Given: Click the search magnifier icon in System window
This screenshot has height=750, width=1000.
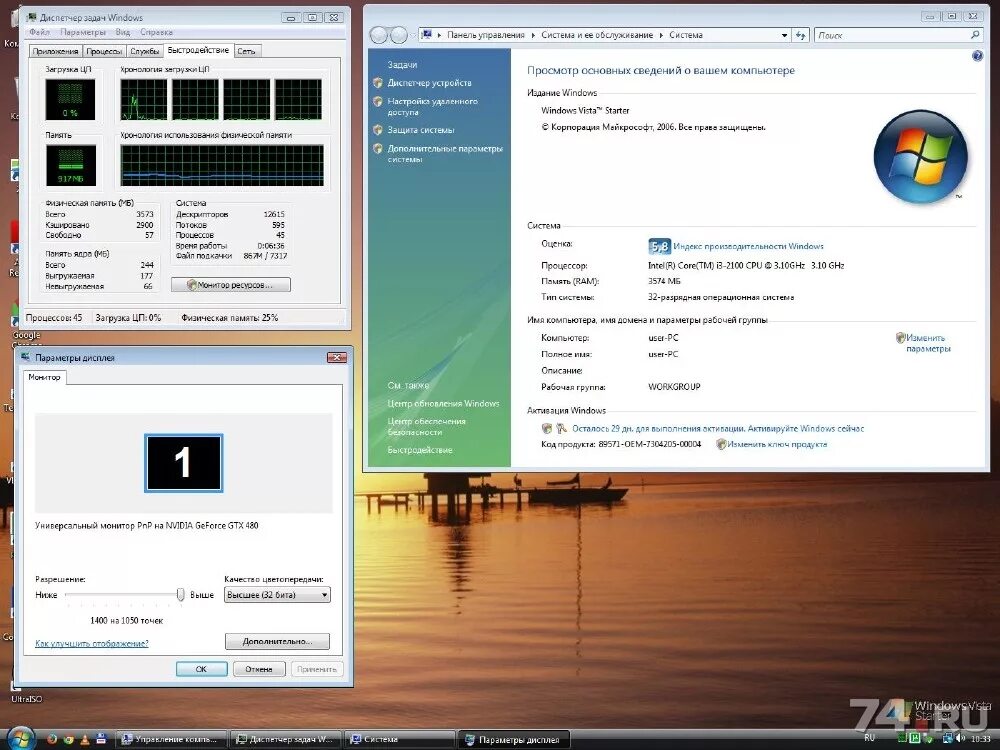Looking at the screenshot, I should pyautogui.click(x=974, y=35).
